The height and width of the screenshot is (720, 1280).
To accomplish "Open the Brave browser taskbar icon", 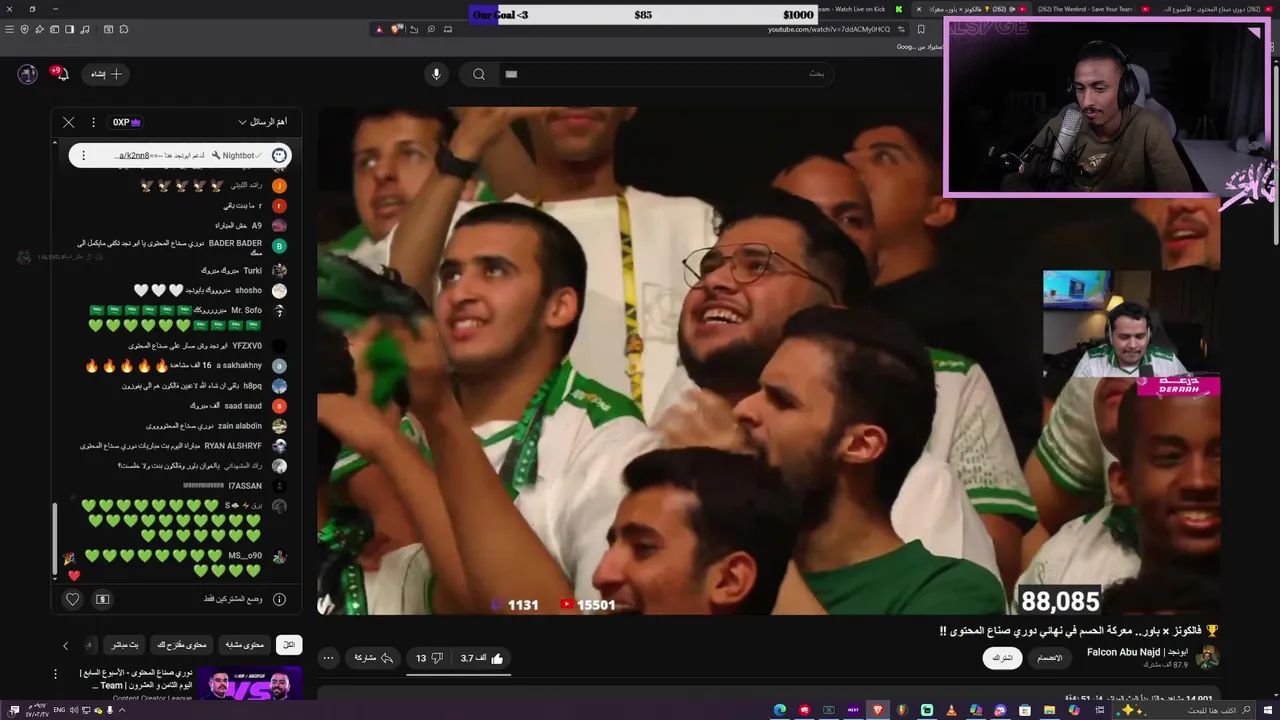I will click(x=878, y=710).
